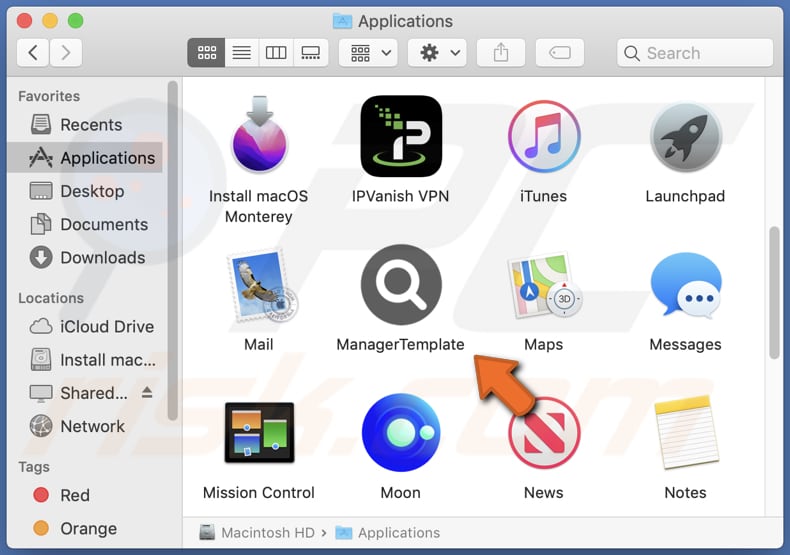Click the Tags section header

click(x=34, y=467)
